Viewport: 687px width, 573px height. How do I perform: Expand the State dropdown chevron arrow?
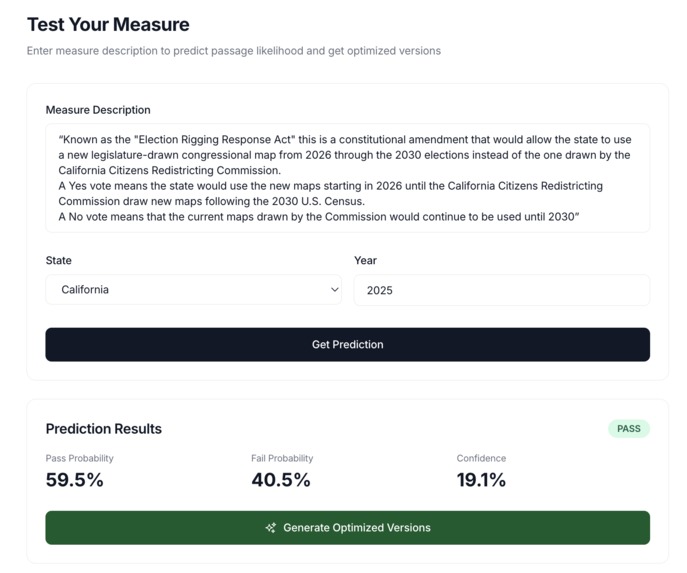point(334,290)
